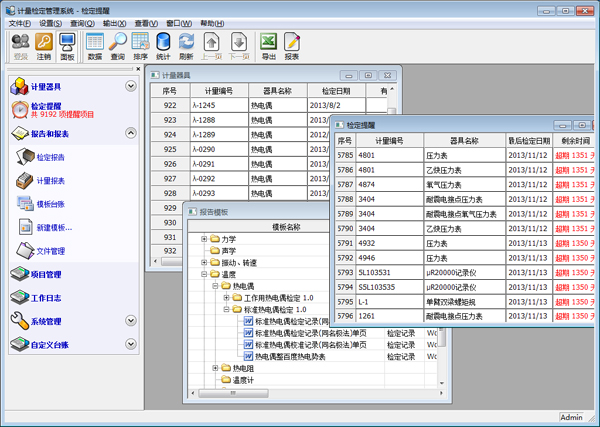Open the 输出(X) menu
Screen dimensions: 600x427
click(113, 23)
